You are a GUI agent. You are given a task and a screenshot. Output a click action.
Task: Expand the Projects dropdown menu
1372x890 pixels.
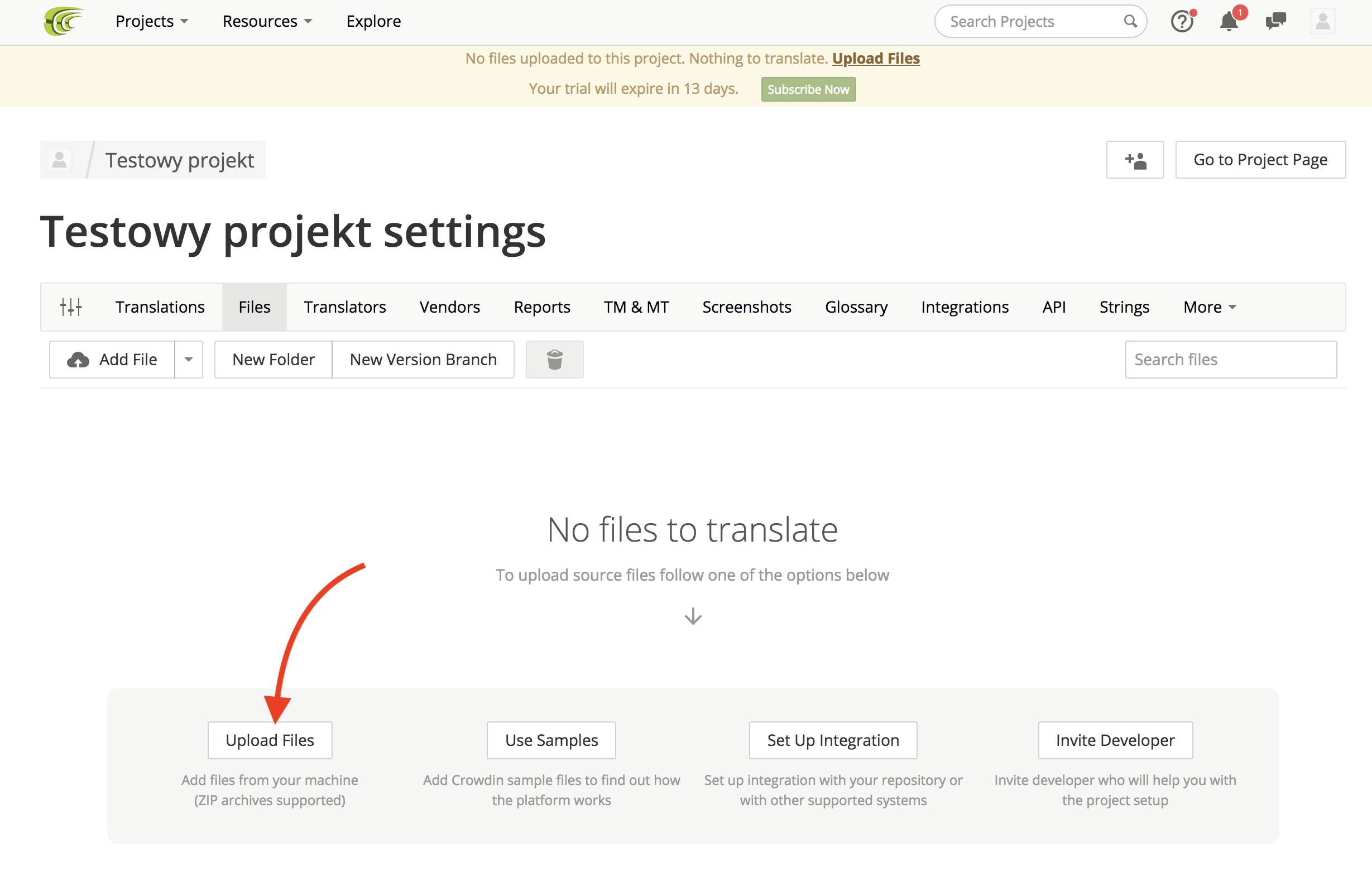coord(152,21)
